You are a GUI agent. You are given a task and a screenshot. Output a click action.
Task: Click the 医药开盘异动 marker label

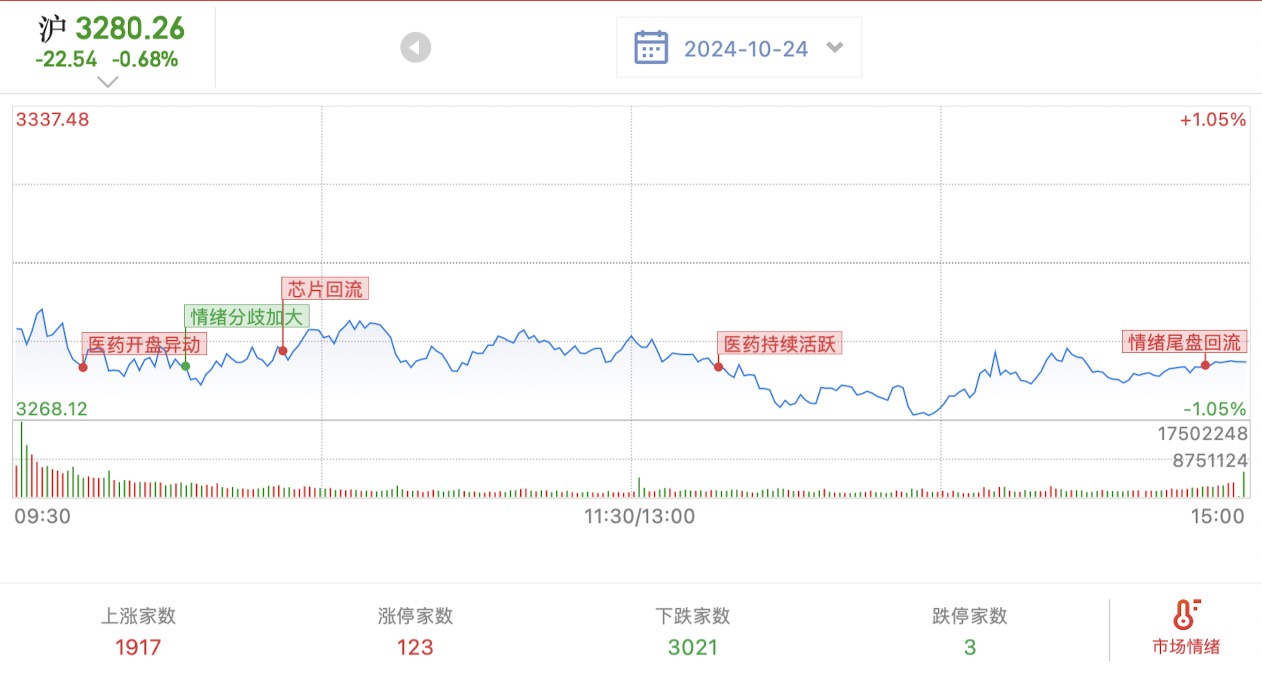[144, 345]
